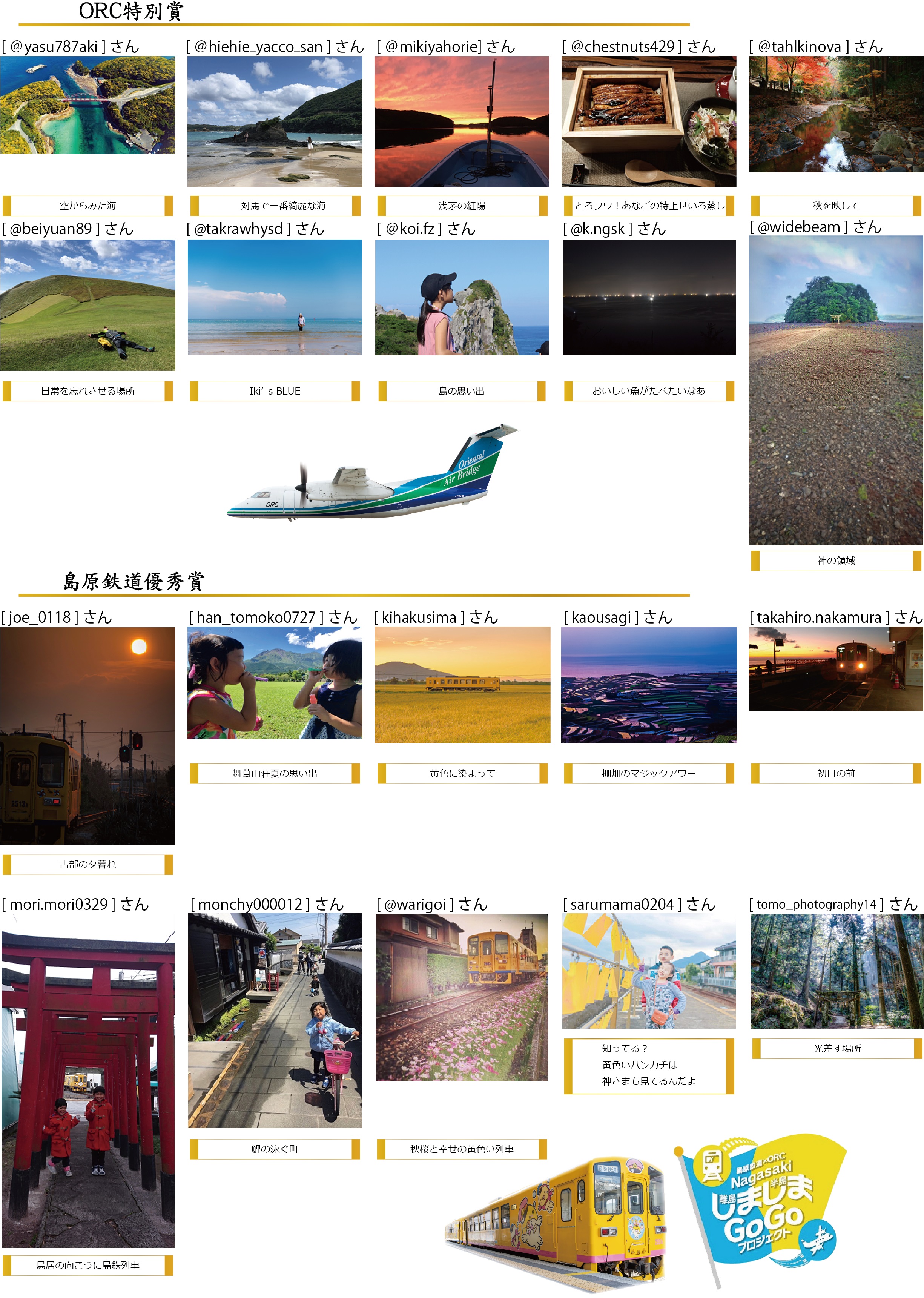The image size is (924, 1298).
Task: Click the ORC特別賞 section heading
Action: pyautogui.click(x=131, y=11)
